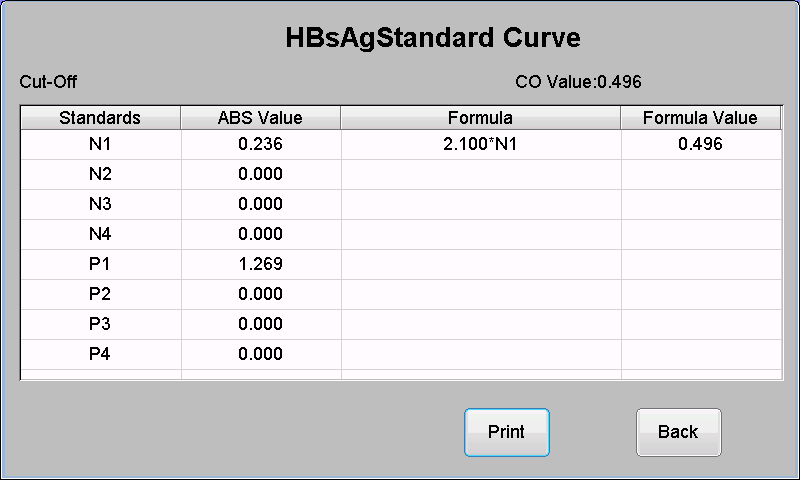Click the Print button
Viewport: 800px width, 480px height.
pyautogui.click(x=507, y=432)
